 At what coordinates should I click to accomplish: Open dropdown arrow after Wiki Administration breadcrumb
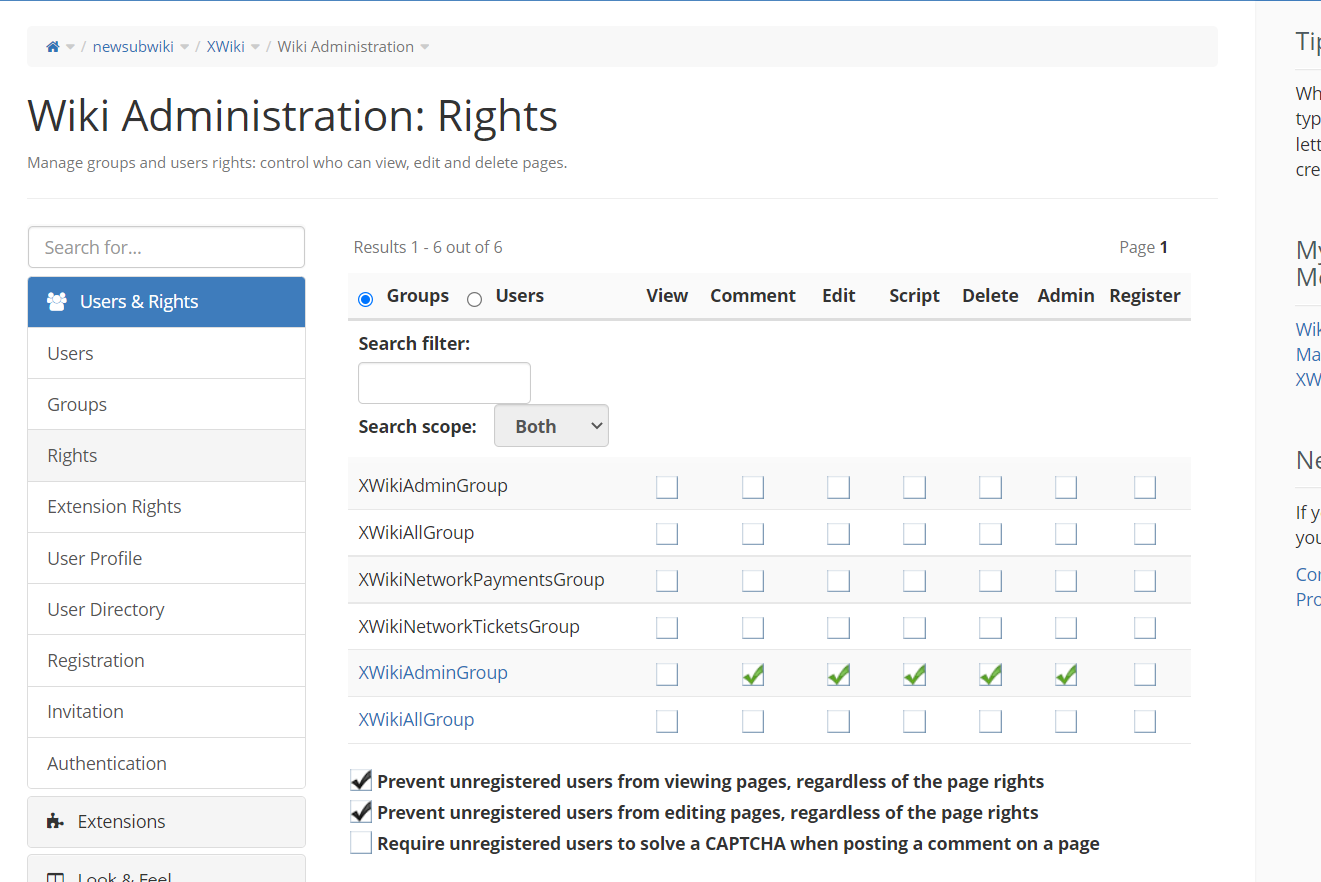[425, 47]
